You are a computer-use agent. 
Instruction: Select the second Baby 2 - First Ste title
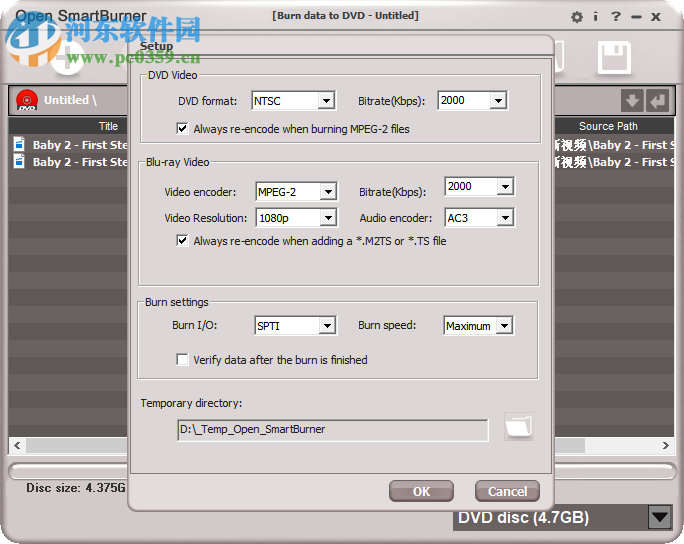point(80,162)
